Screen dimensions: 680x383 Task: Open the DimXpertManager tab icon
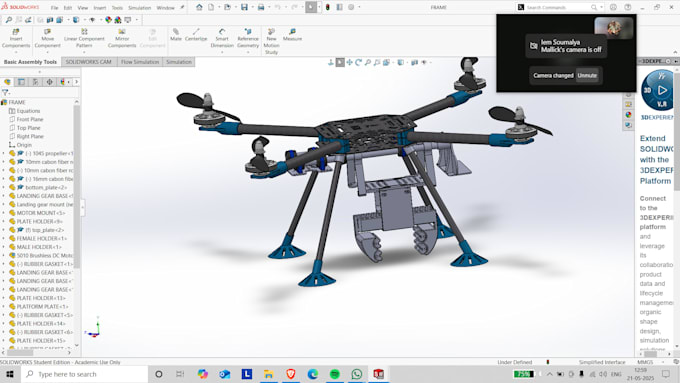click(x=49, y=82)
